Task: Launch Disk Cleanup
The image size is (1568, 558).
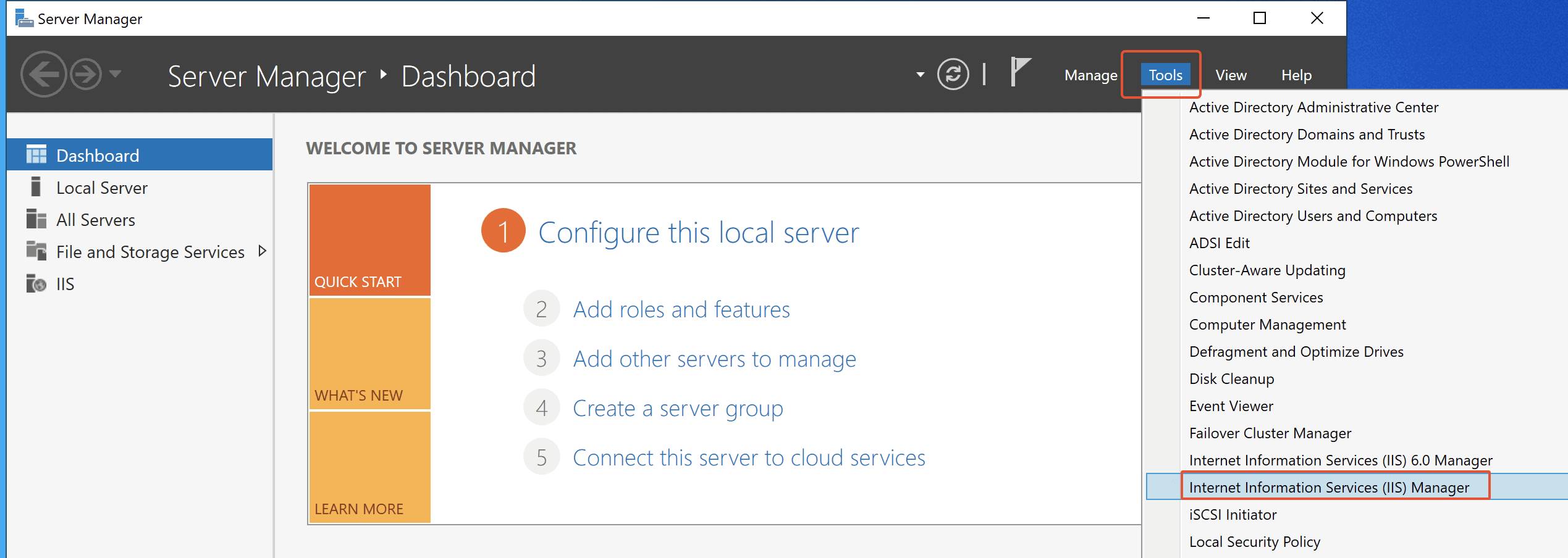Action: pos(1231,379)
